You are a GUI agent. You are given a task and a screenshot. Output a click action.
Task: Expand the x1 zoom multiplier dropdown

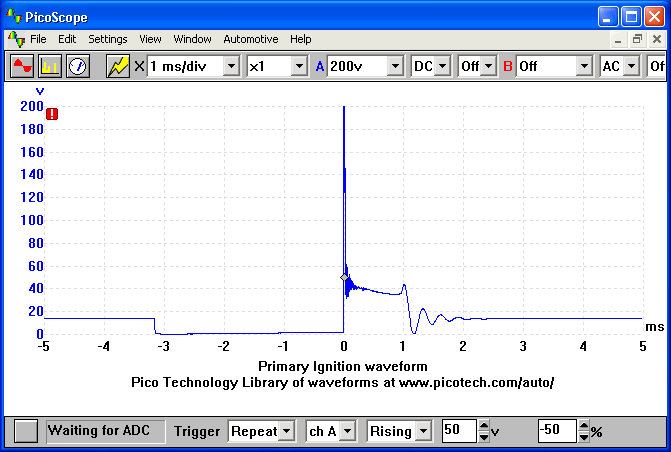[x=298, y=66]
